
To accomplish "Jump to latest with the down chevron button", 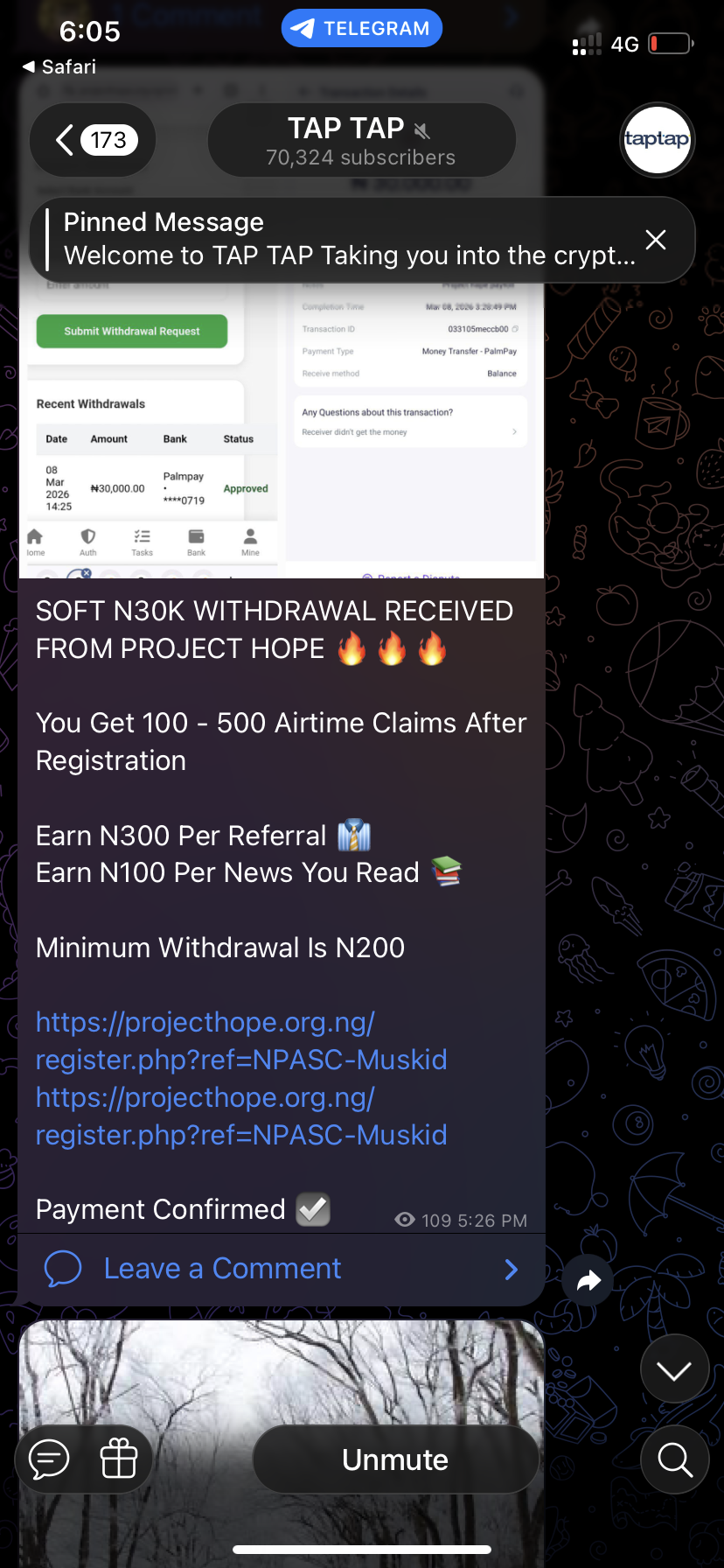I will click(x=674, y=1370).
